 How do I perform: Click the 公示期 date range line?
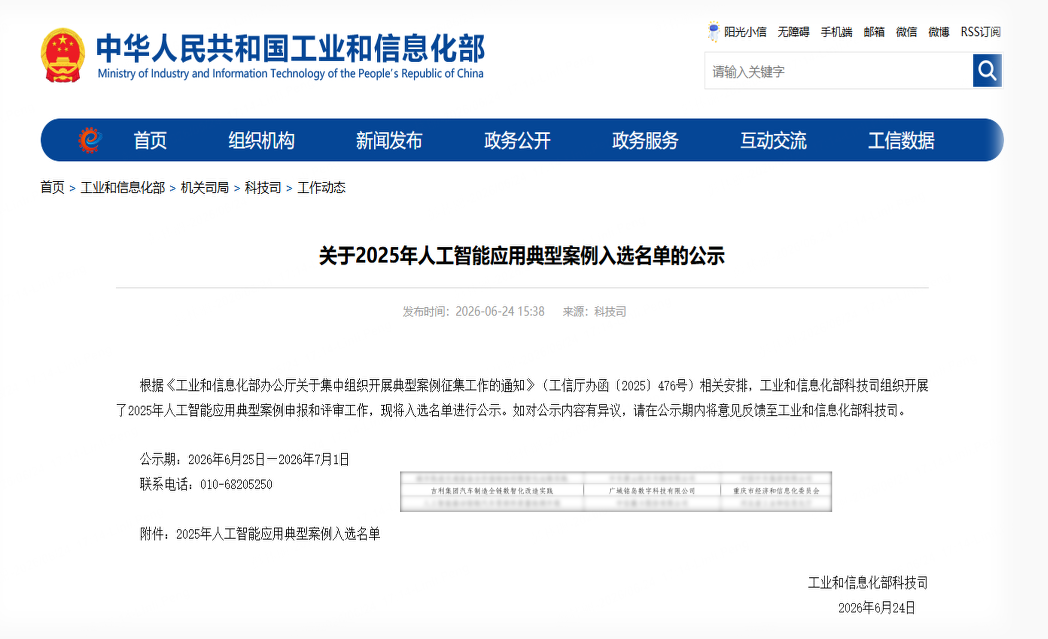point(245,459)
